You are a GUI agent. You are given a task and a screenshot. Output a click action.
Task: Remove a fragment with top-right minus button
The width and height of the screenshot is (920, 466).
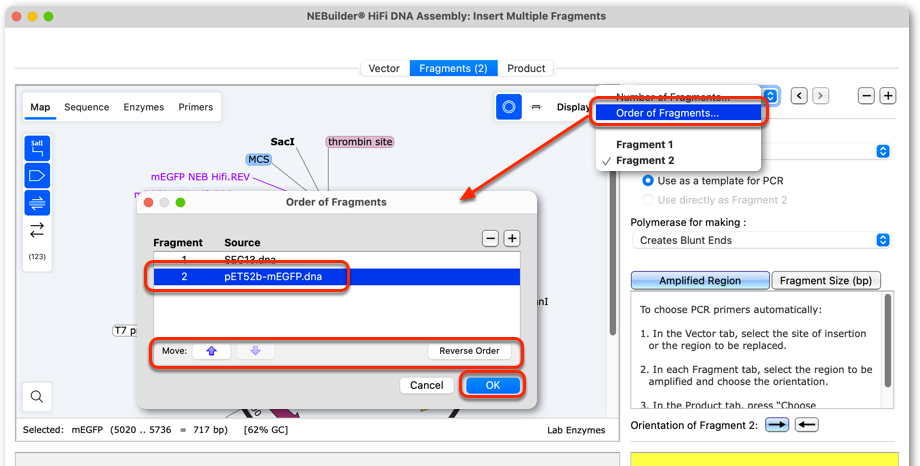[867, 96]
